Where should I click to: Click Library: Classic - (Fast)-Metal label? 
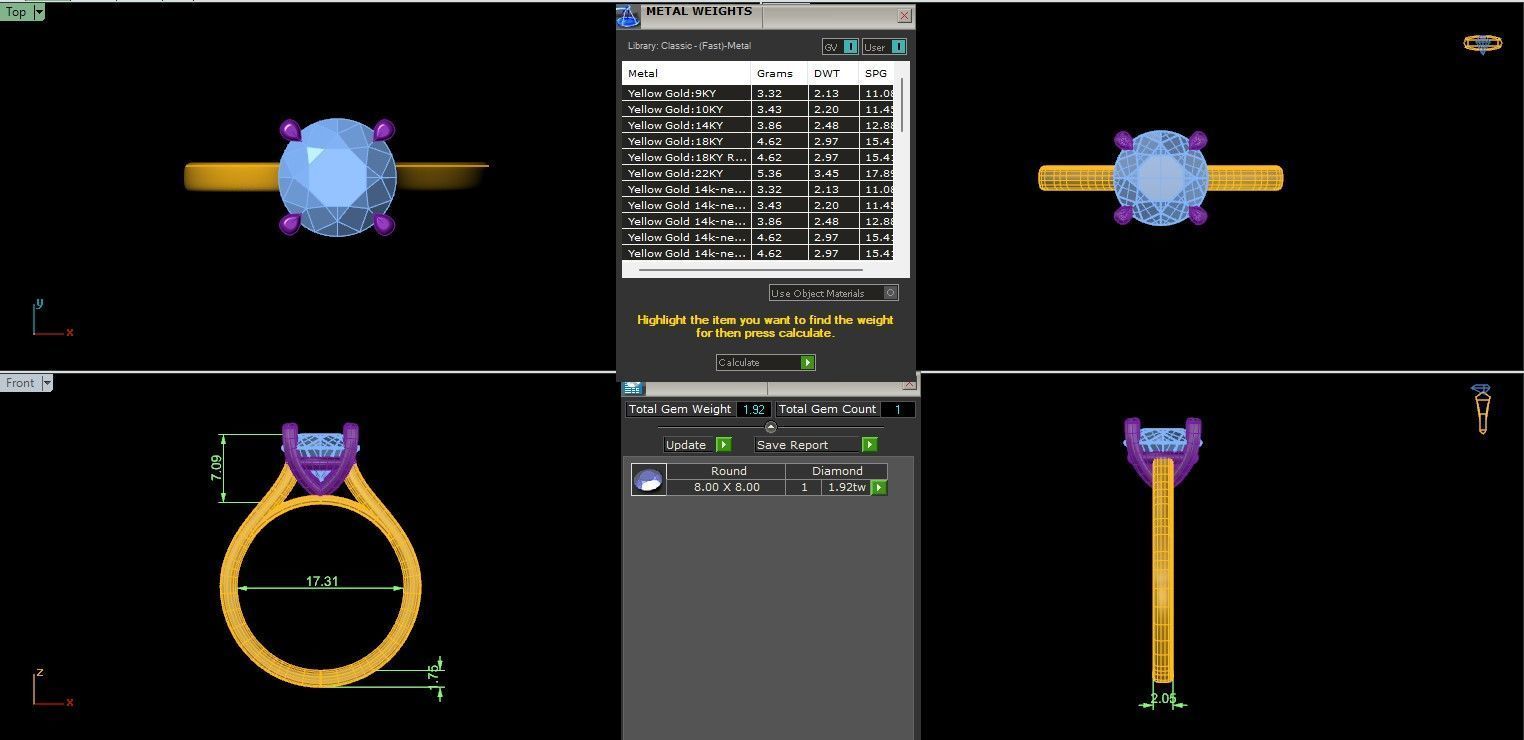click(x=689, y=46)
